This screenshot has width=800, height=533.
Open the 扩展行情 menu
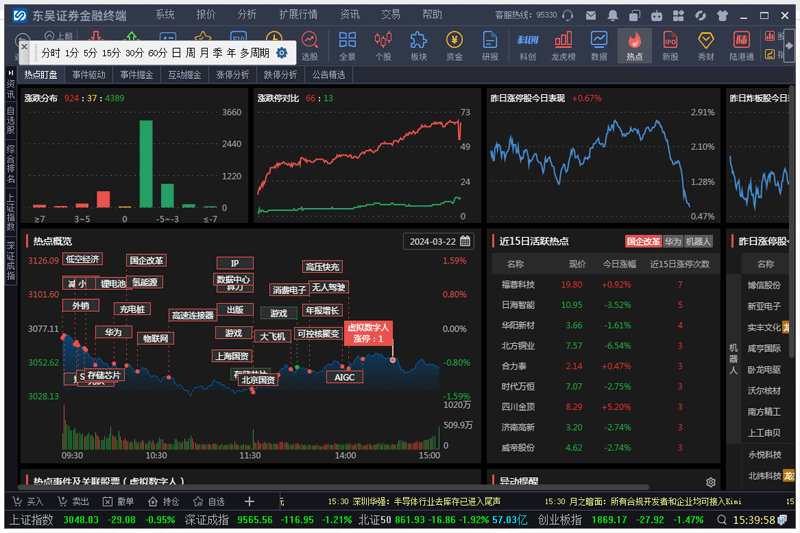point(298,15)
